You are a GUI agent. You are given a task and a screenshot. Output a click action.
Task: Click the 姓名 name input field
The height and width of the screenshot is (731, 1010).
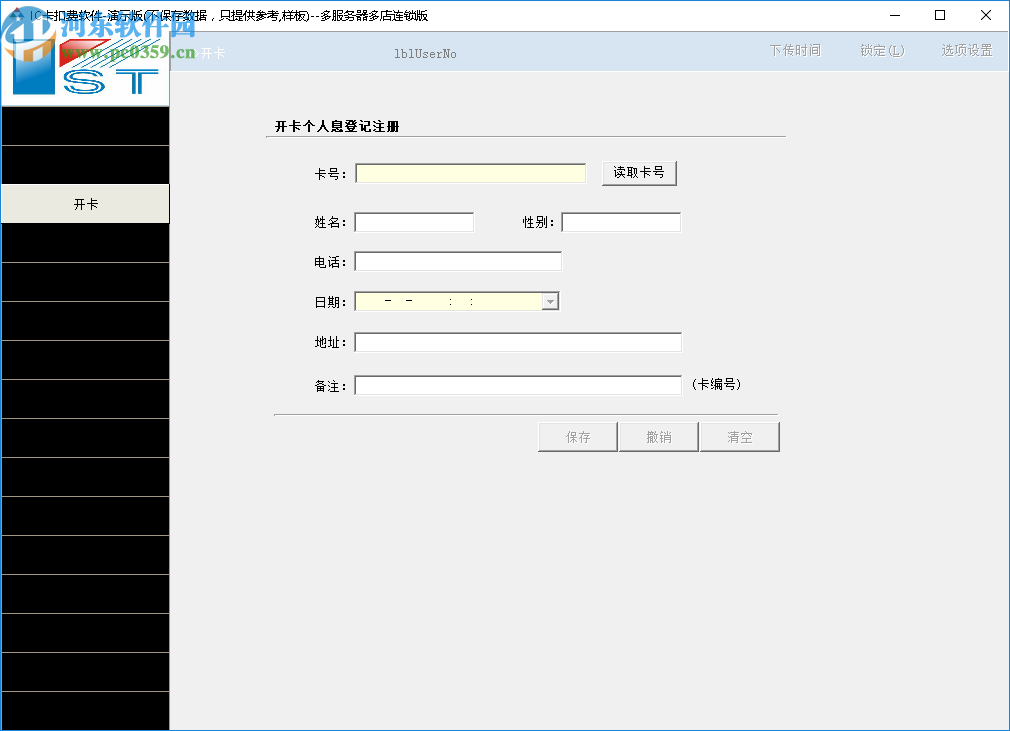[x=413, y=221]
